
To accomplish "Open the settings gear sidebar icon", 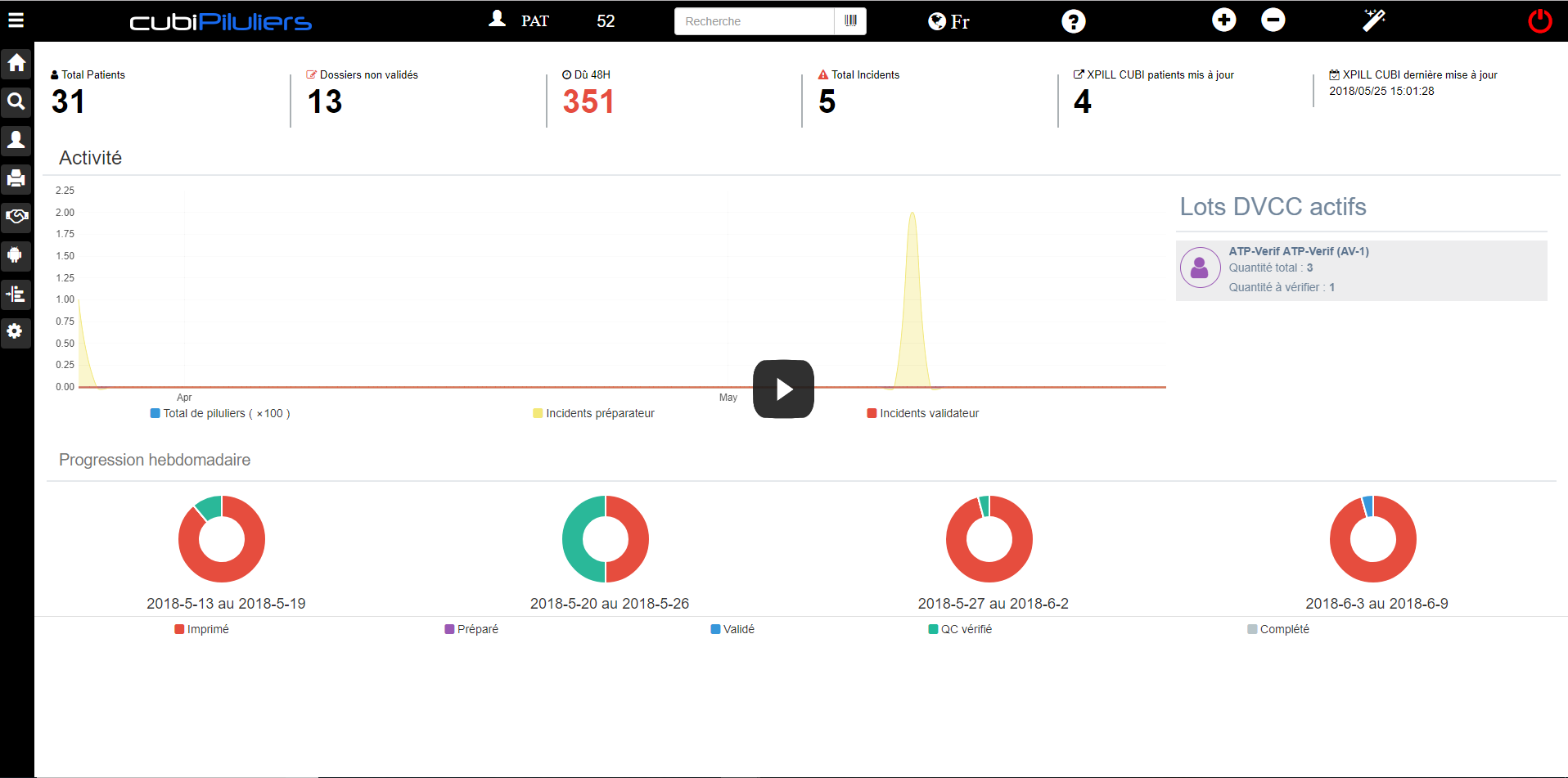I will pyautogui.click(x=16, y=332).
